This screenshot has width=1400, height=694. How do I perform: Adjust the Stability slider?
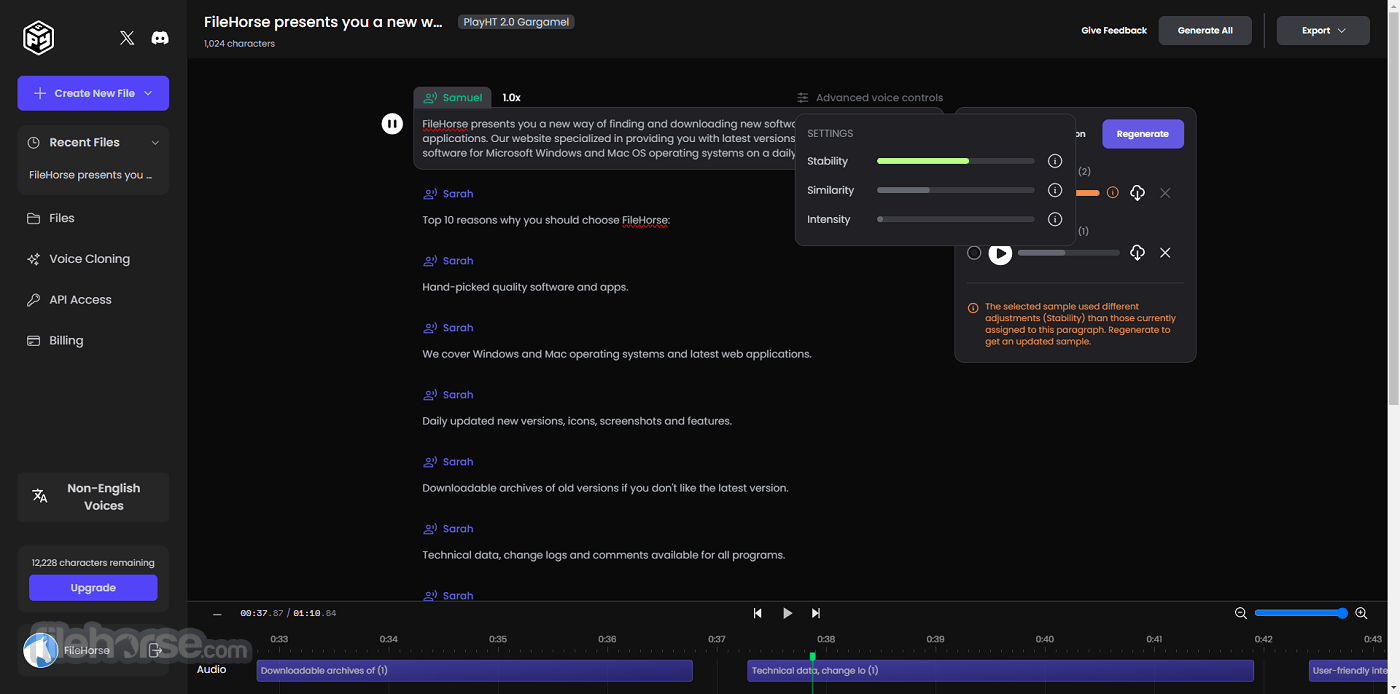point(956,161)
